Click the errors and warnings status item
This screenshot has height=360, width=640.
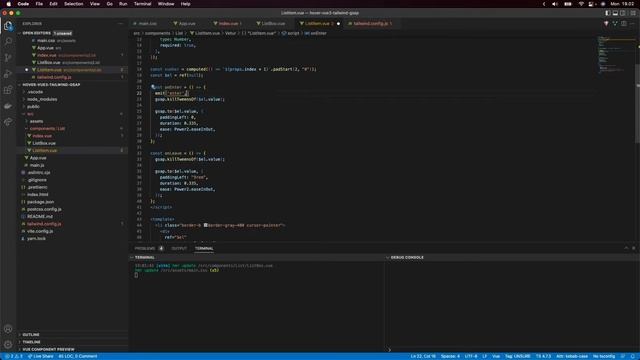13,356
